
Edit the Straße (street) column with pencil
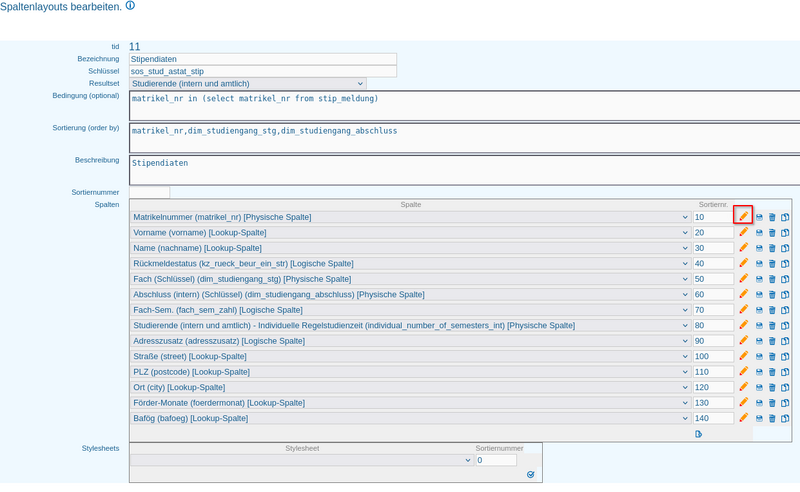coord(743,356)
